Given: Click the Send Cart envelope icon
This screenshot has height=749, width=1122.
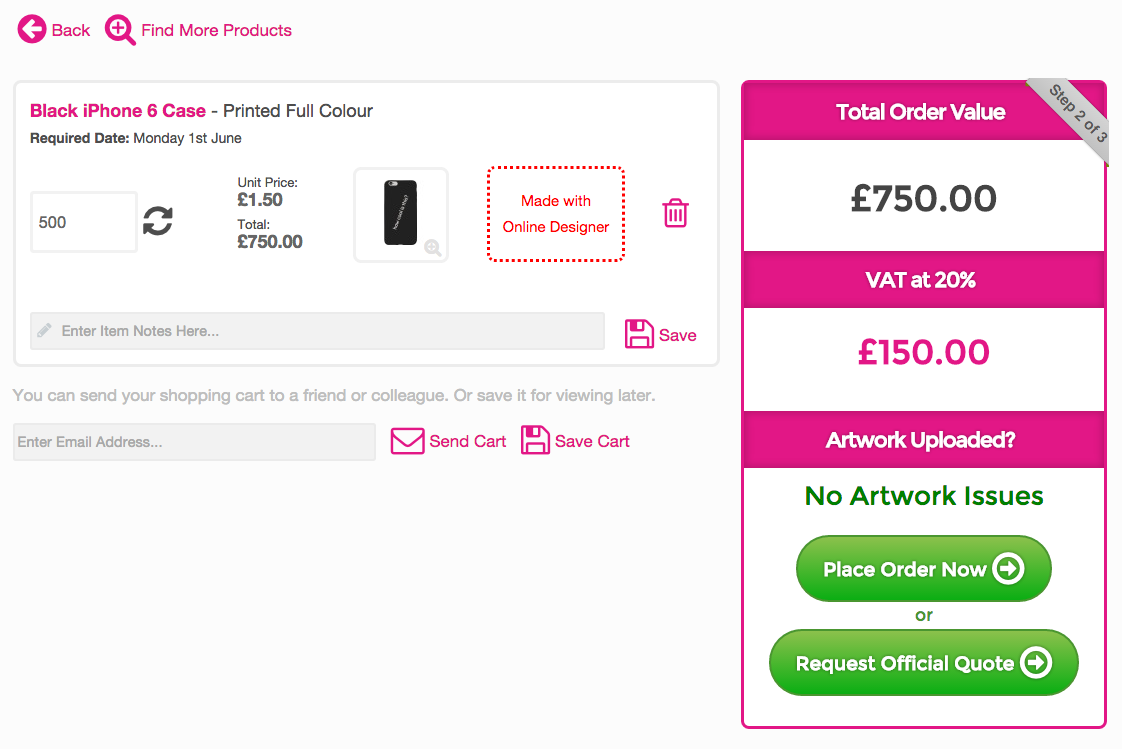Looking at the screenshot, I should pyautogui.click(x=407, y=441).
